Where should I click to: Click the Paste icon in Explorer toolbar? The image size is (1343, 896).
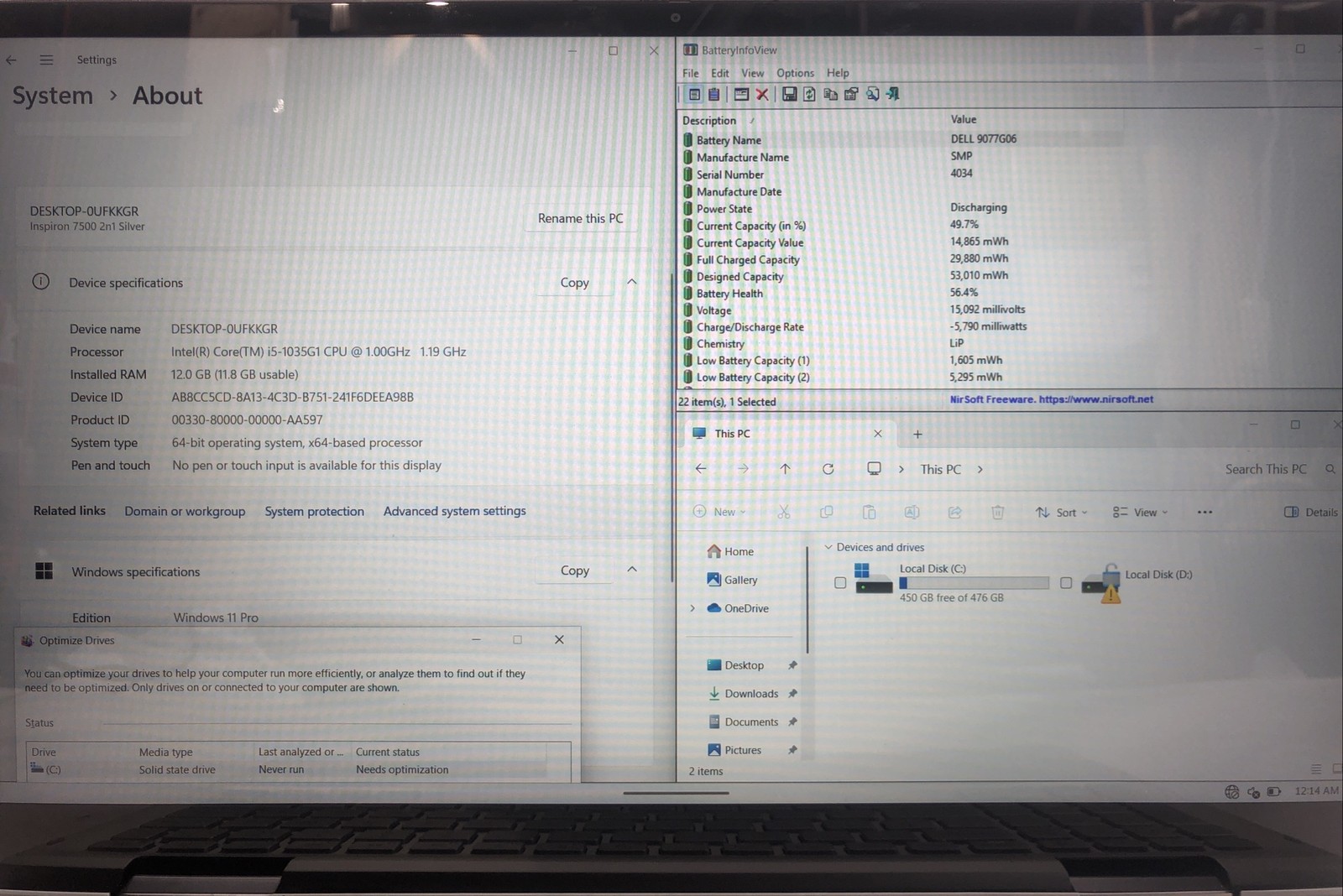[x=869, y=512]
